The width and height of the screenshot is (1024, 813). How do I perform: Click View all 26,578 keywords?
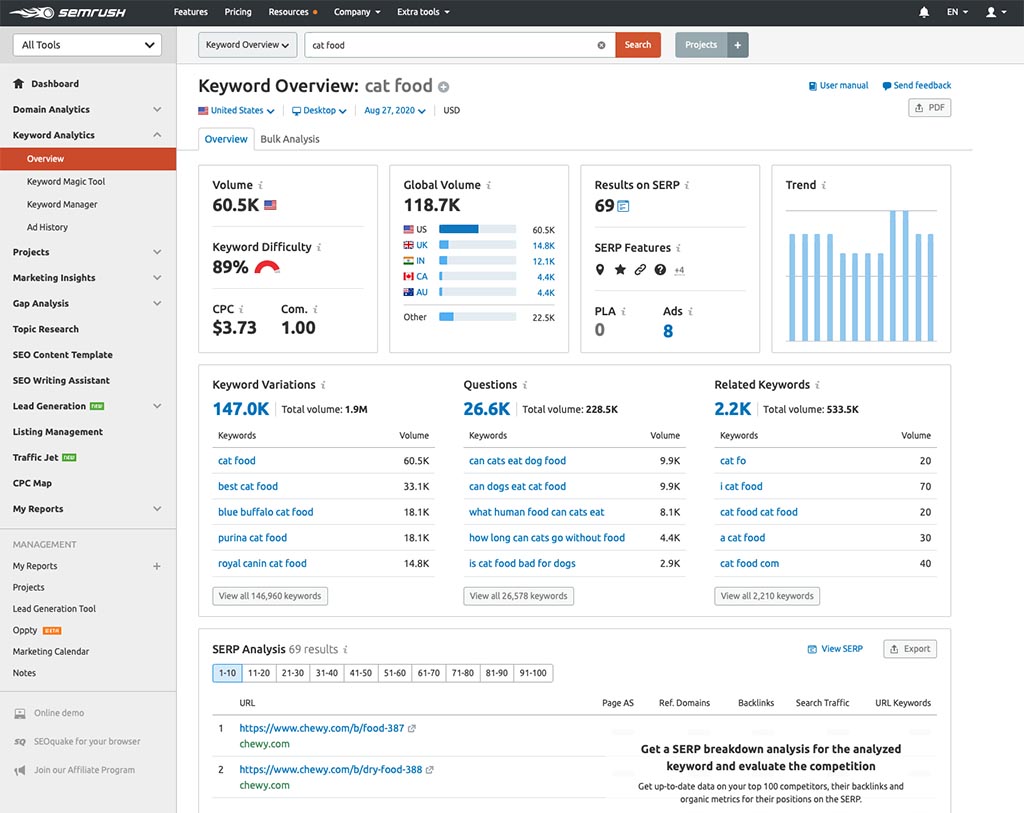[x=519, y=596]
